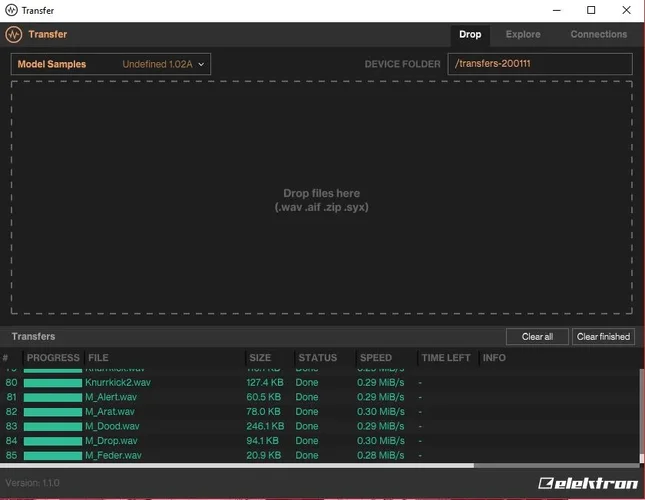Click the FILE column header
This screenshot has width=645, height=500.
pyautogui.click(x=98, y=358)
